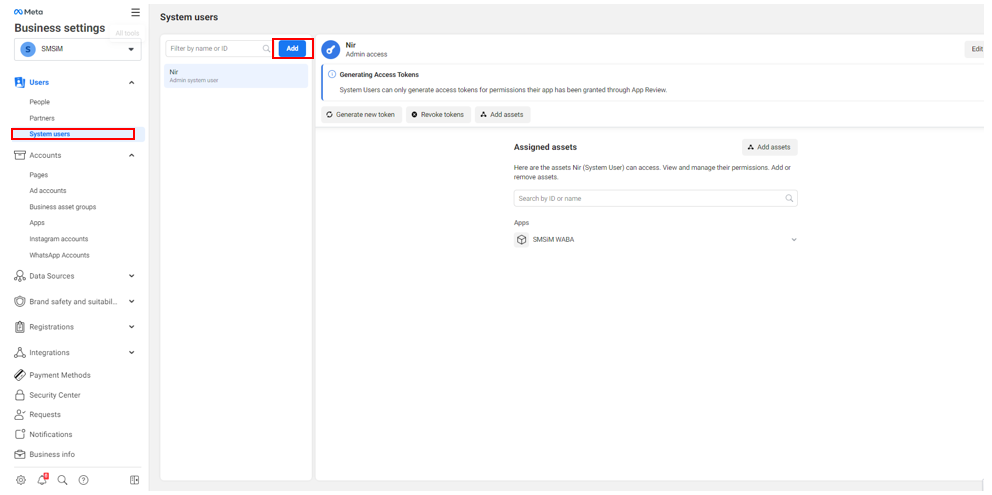Toggle the sidebar collapse panel icon
The width and height of the screenshot is (992, 495).
coord(134,480)
